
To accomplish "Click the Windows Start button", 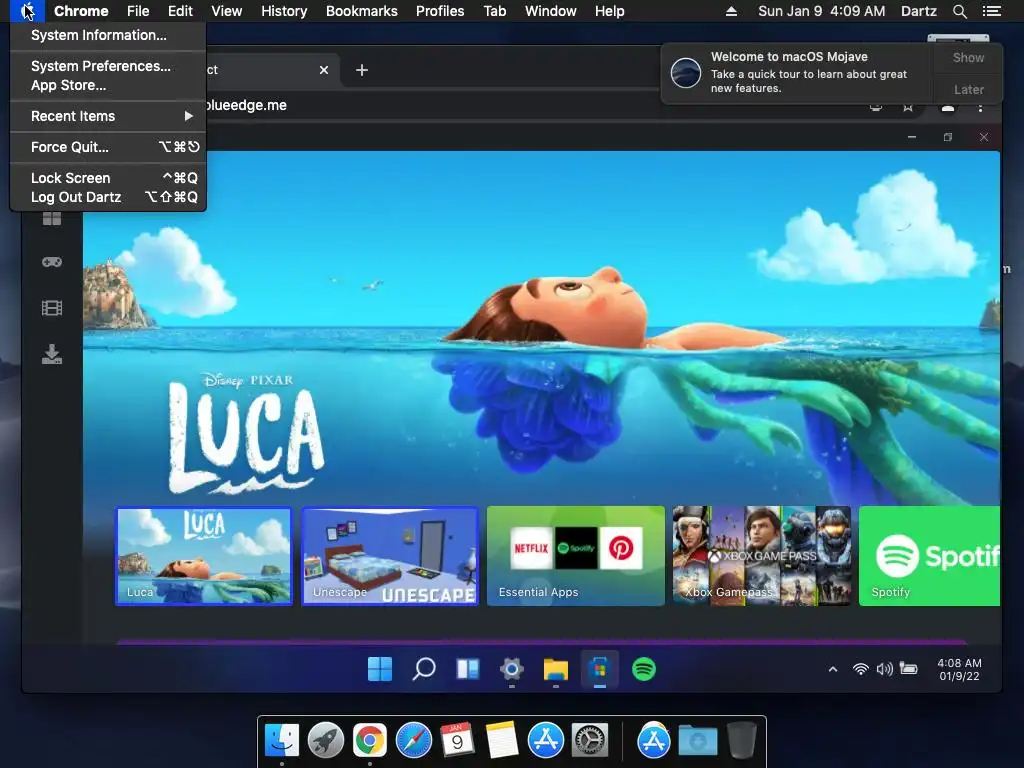I will (380, 669).
